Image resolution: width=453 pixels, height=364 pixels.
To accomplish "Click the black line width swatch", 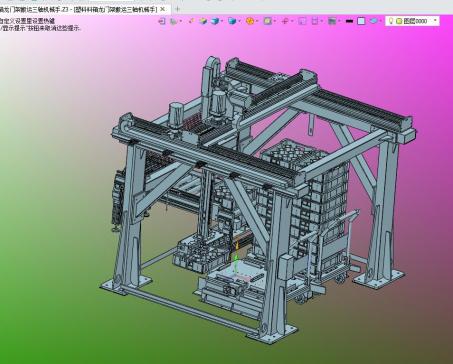I will point(349,21).
